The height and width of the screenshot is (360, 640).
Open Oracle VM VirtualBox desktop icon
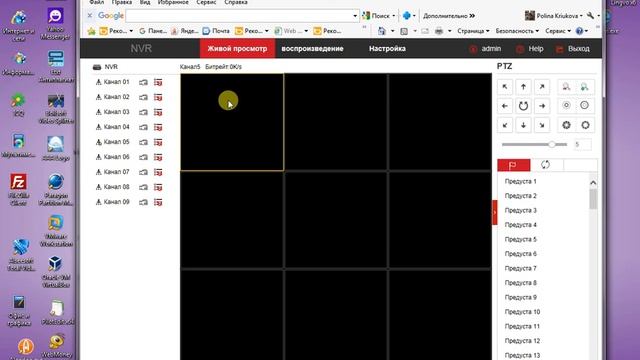coord(56,271)
